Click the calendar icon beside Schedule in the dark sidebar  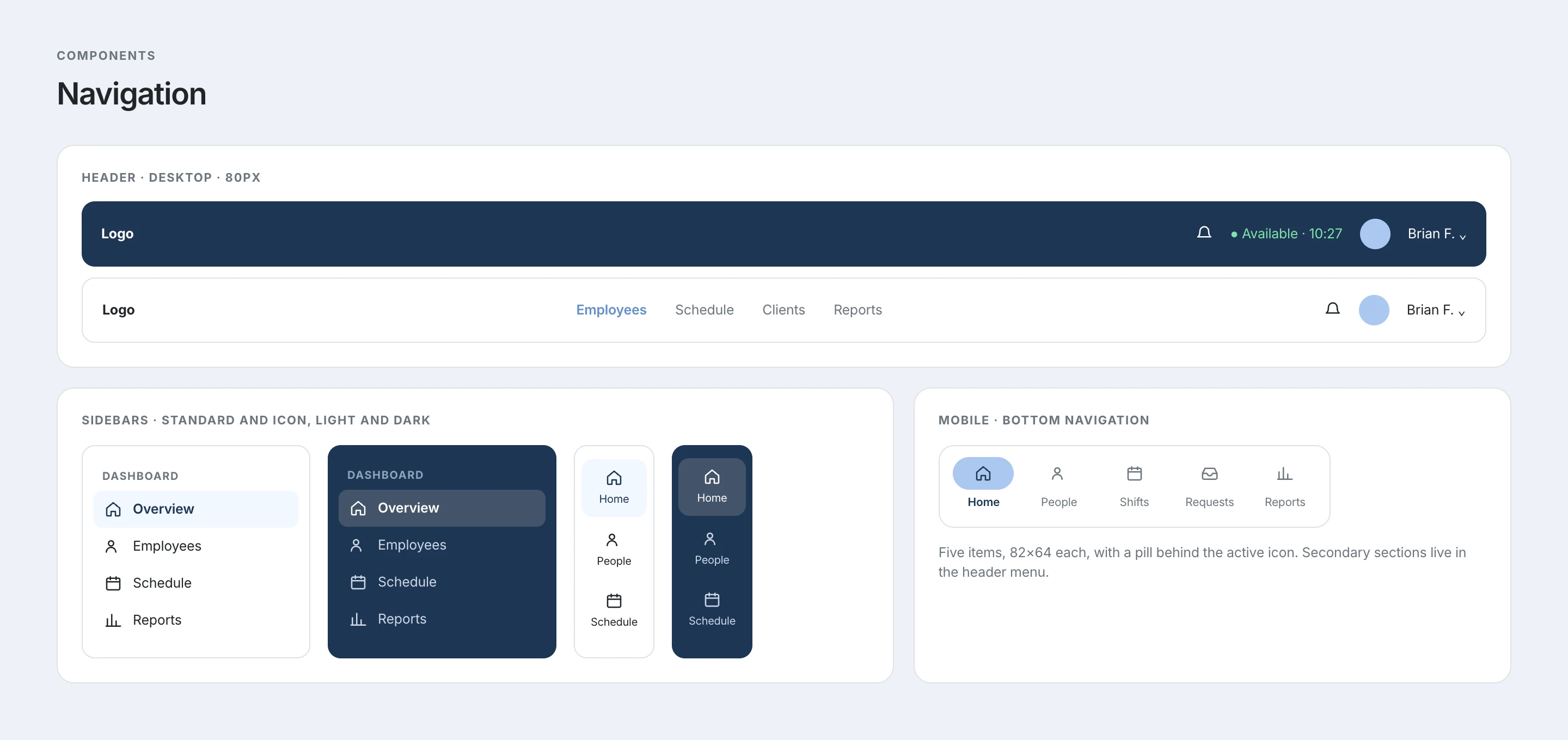click(x=358, y=582)
